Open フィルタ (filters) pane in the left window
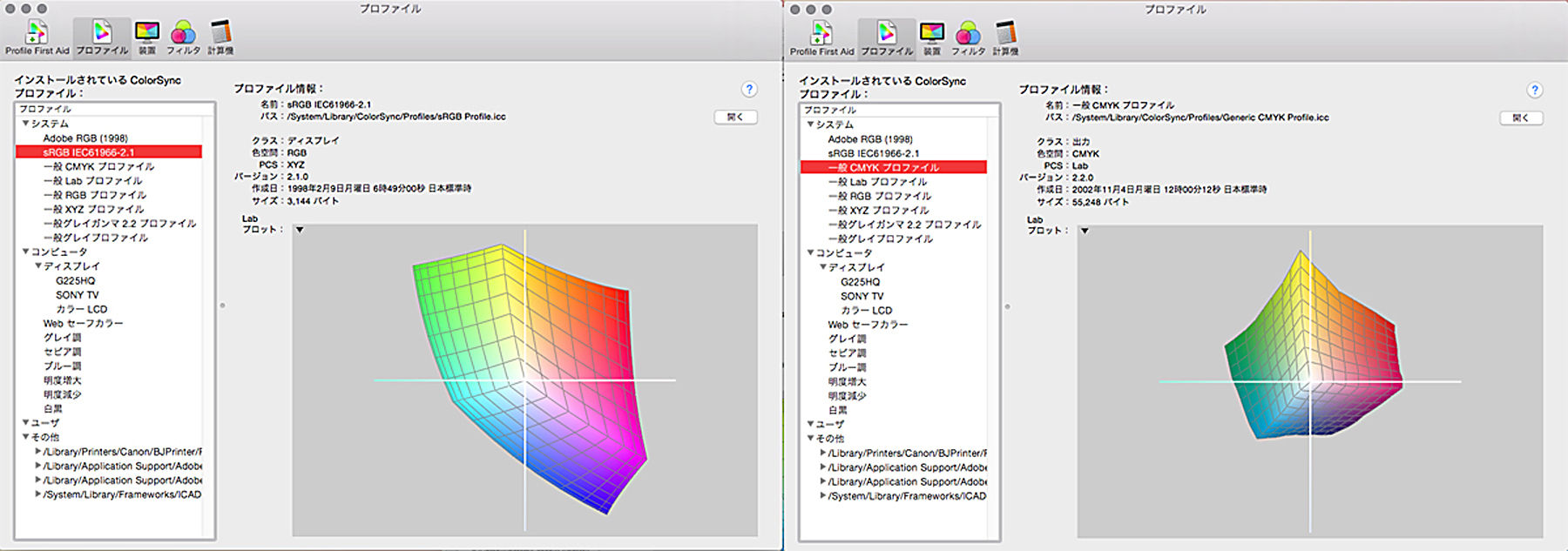 tap(183, 37)
